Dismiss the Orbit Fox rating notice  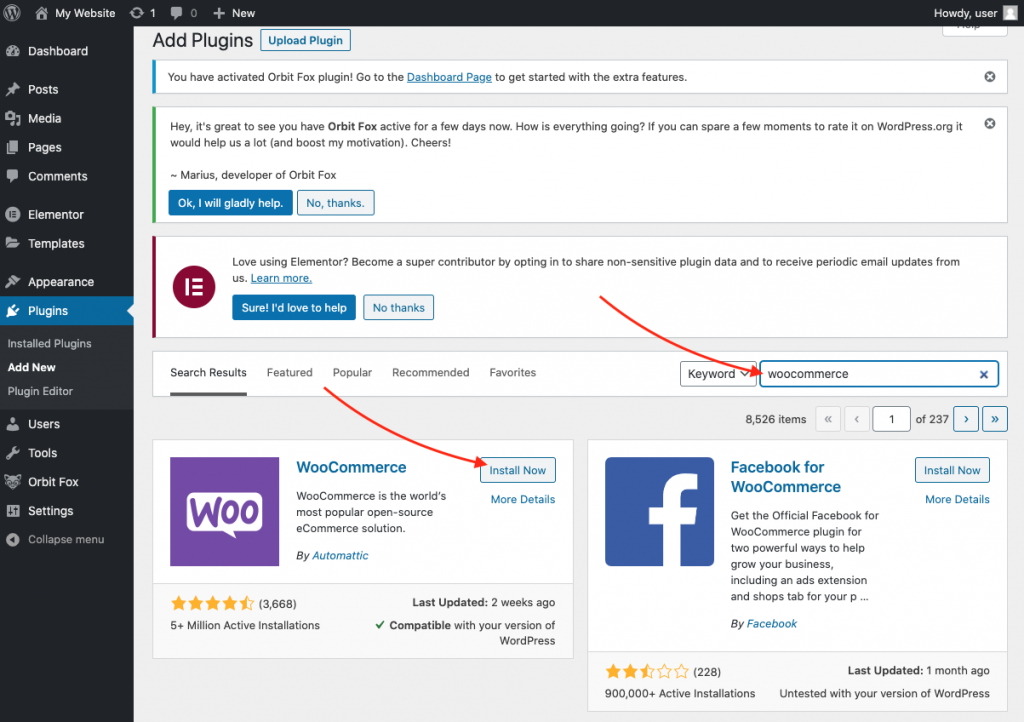tap(990, 123)
